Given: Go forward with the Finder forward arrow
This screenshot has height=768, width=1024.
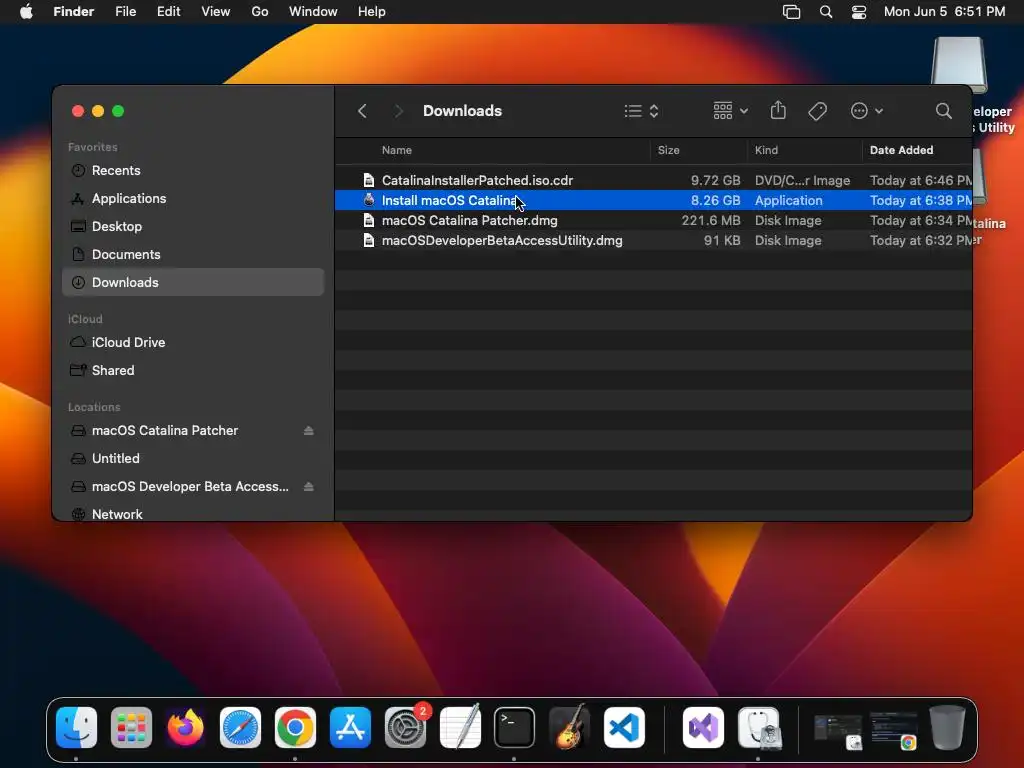Looking at the screenshot, I should click(398, 111).
